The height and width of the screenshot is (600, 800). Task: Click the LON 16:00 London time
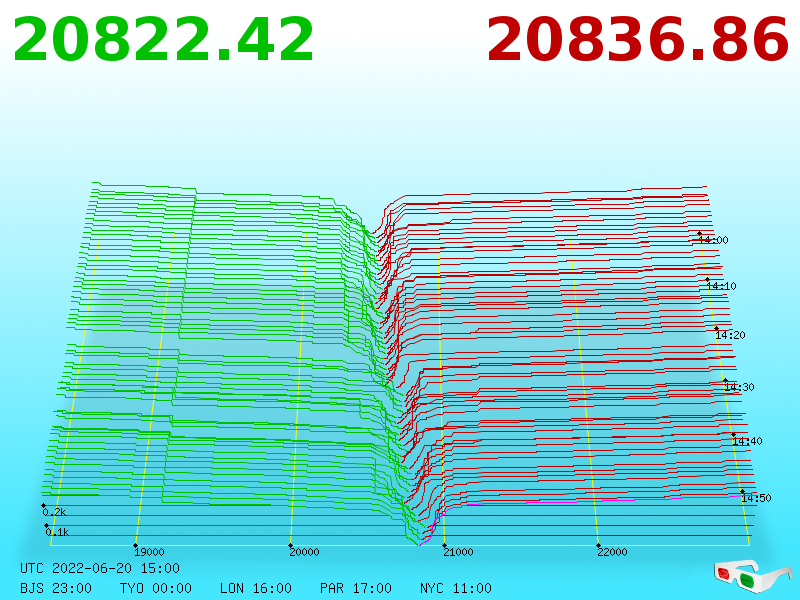tap(256, 588)
